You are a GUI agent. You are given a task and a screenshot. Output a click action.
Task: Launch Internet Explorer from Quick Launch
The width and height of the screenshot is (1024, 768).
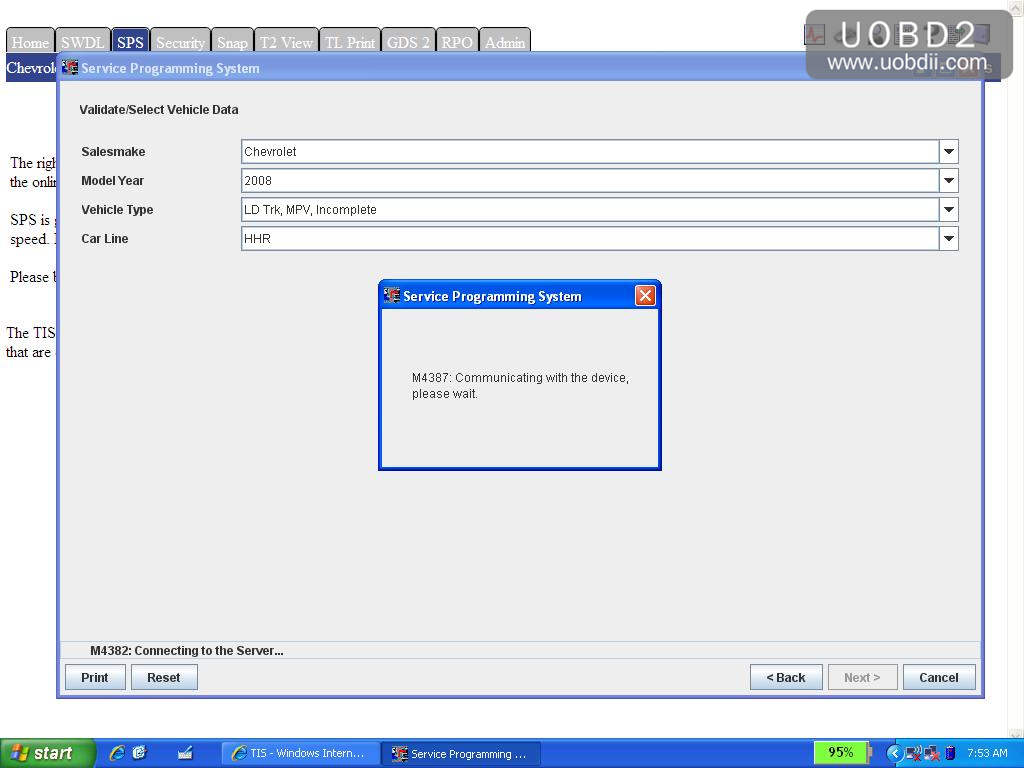point(117,753)
